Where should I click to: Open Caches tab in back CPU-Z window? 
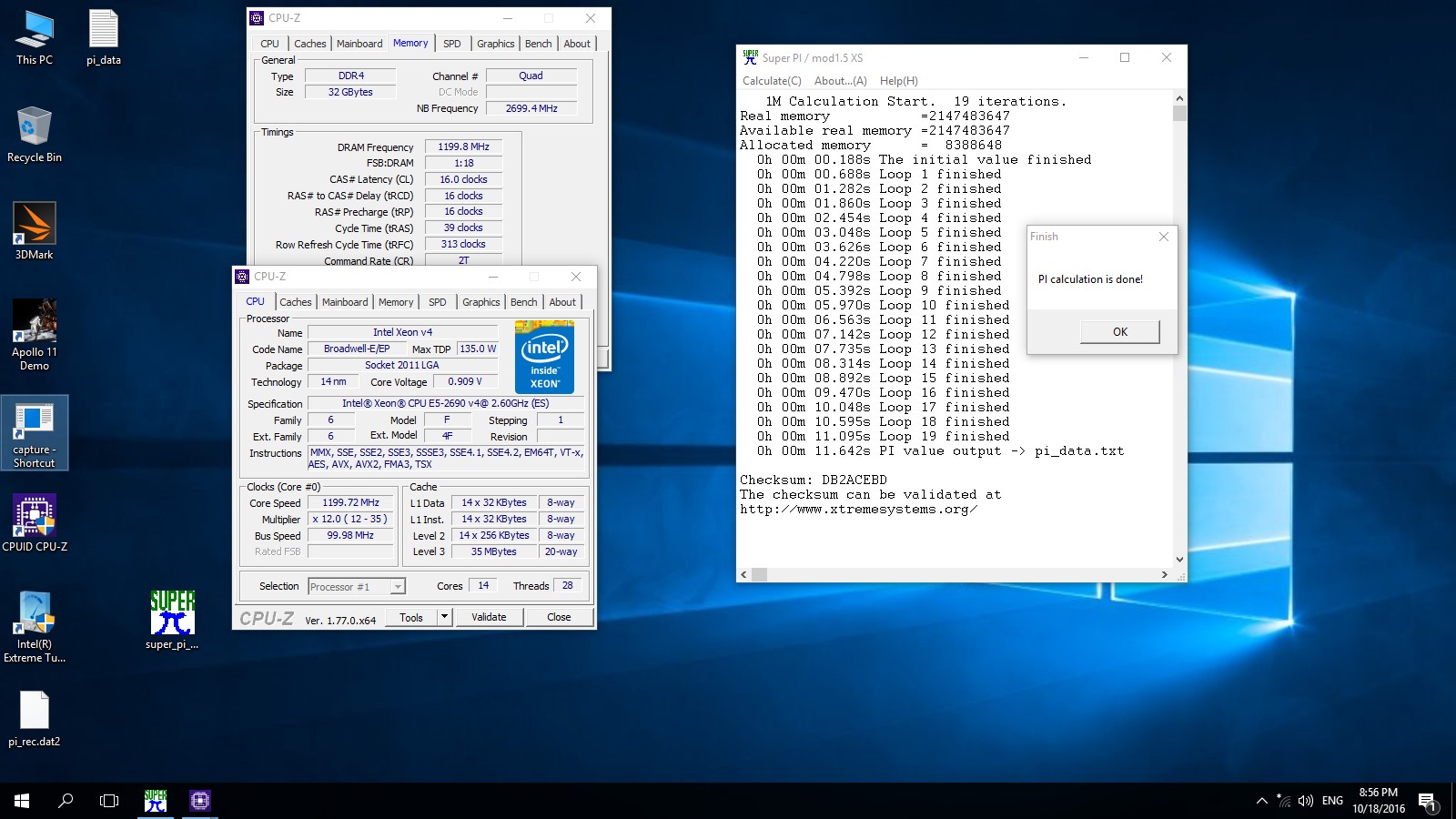(x=309, y=44)
